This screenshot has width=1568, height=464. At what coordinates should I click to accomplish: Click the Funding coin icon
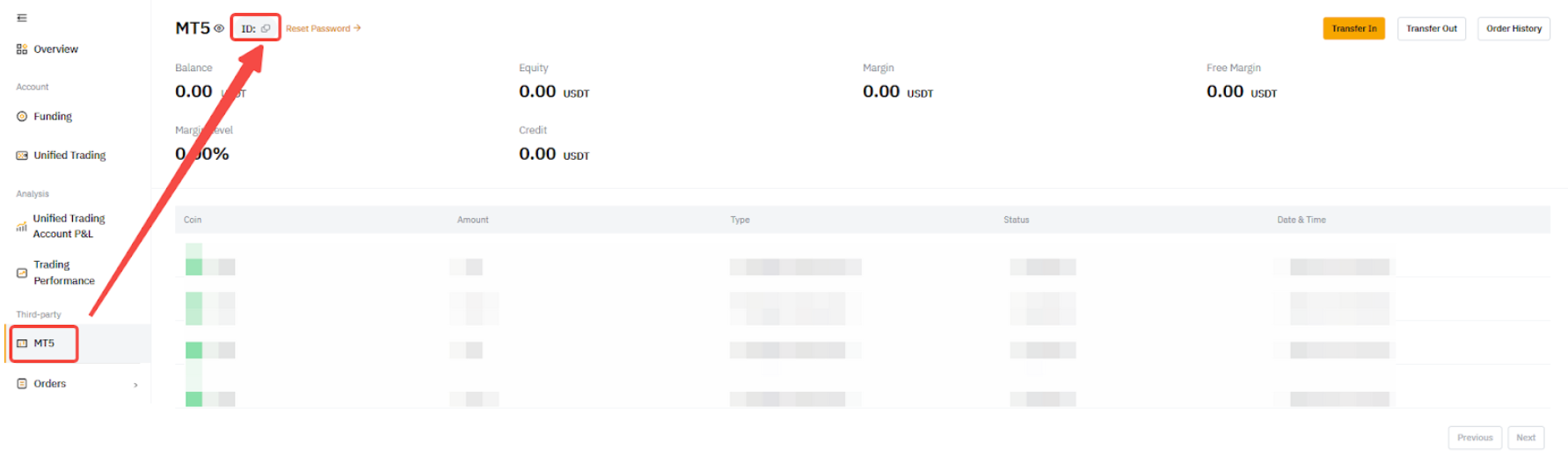22,116
